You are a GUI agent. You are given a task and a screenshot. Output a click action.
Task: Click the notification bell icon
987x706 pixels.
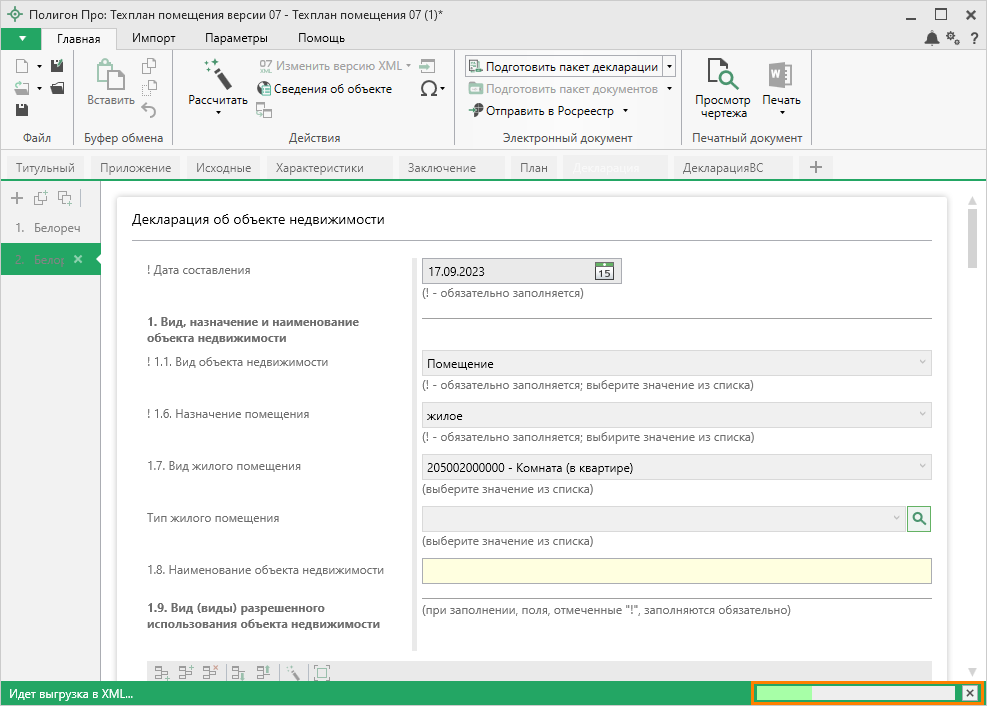932,38
